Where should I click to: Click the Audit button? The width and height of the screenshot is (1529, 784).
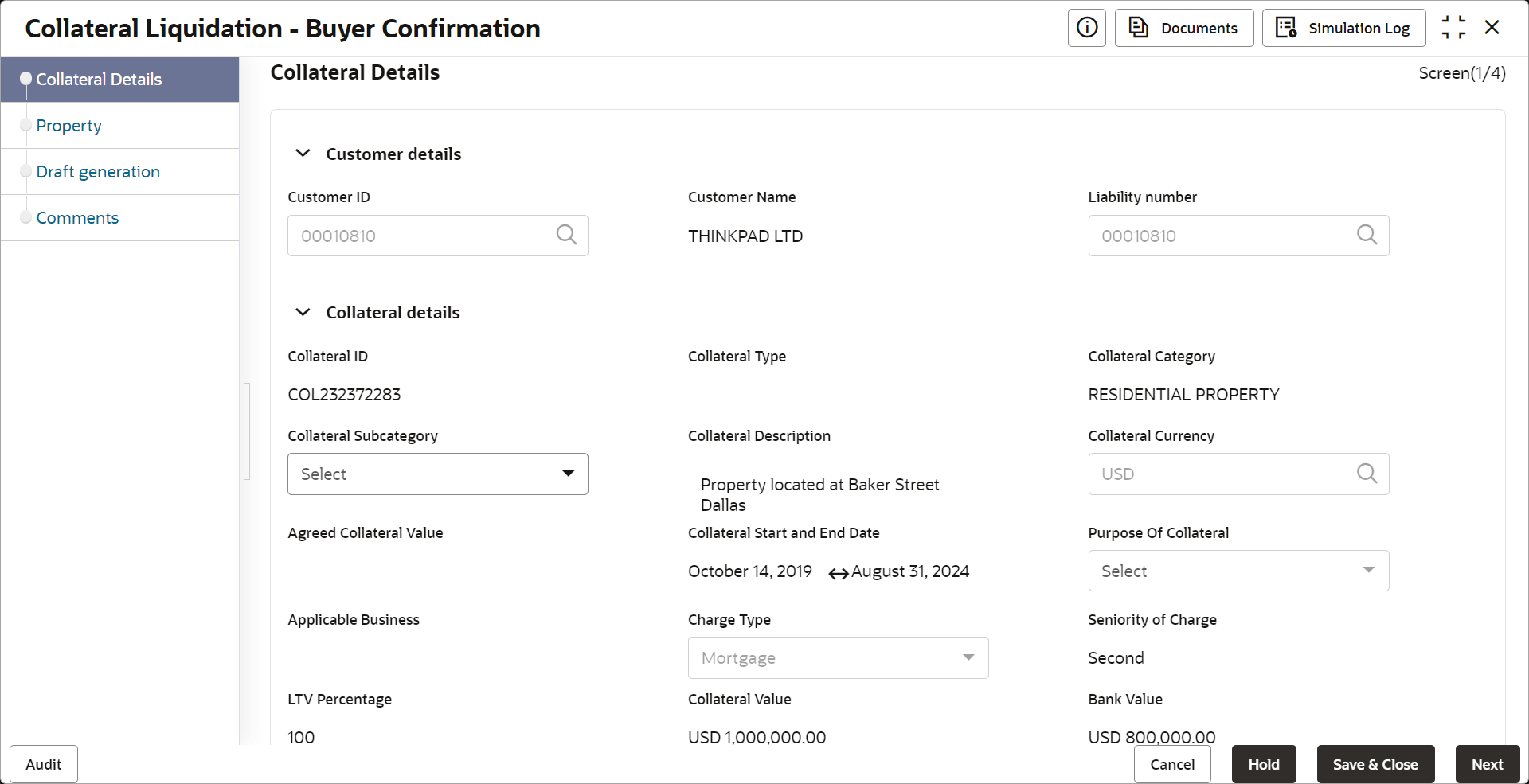click(44, 764)
